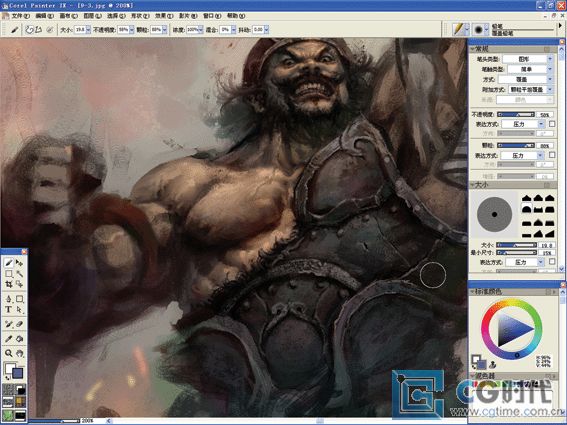Open the 文件 (File) menu
This screenshot has width=567, height=425.
coord(21,16)
